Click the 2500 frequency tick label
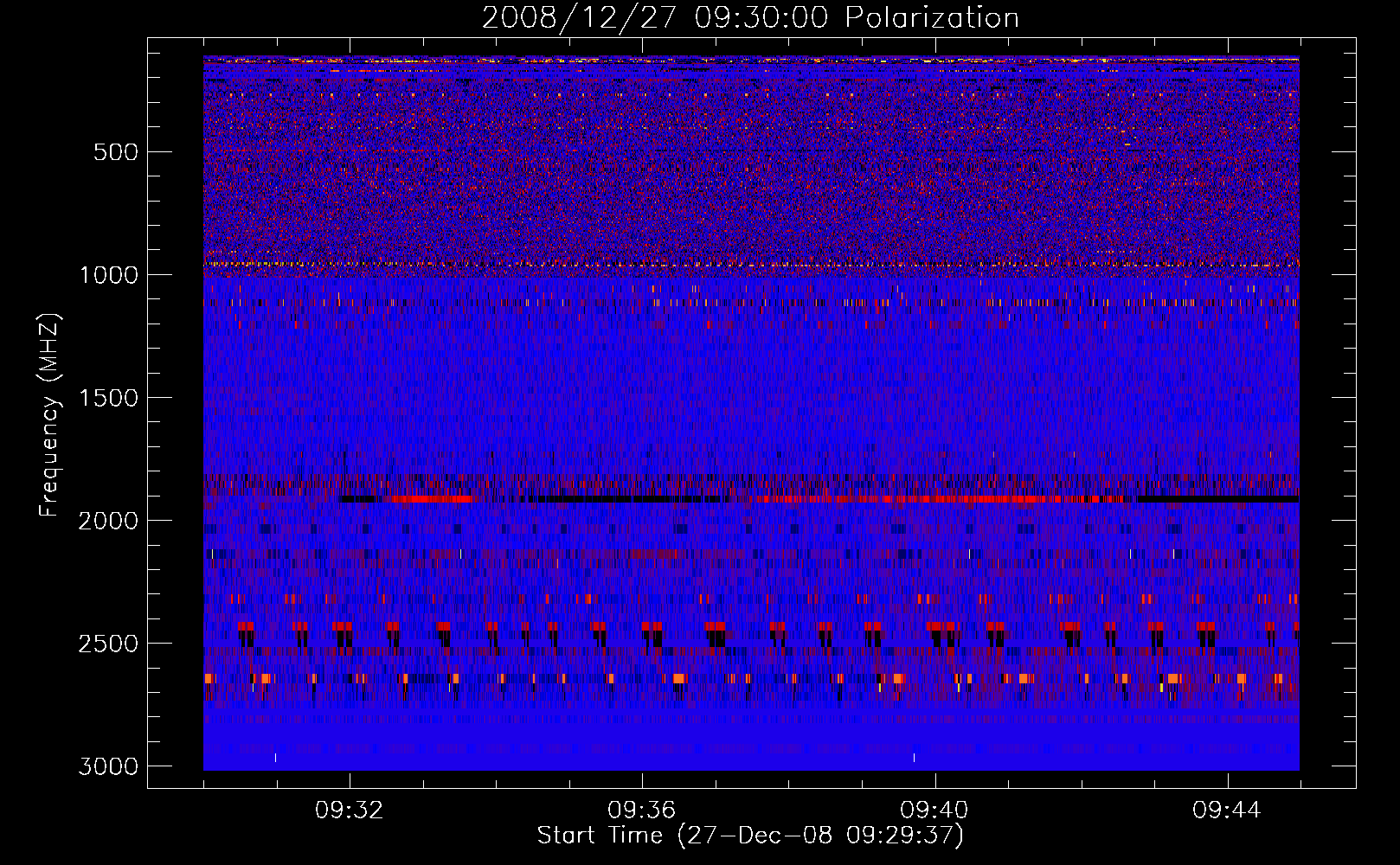This screenshot has width=1400, height=865. point(108,644)
